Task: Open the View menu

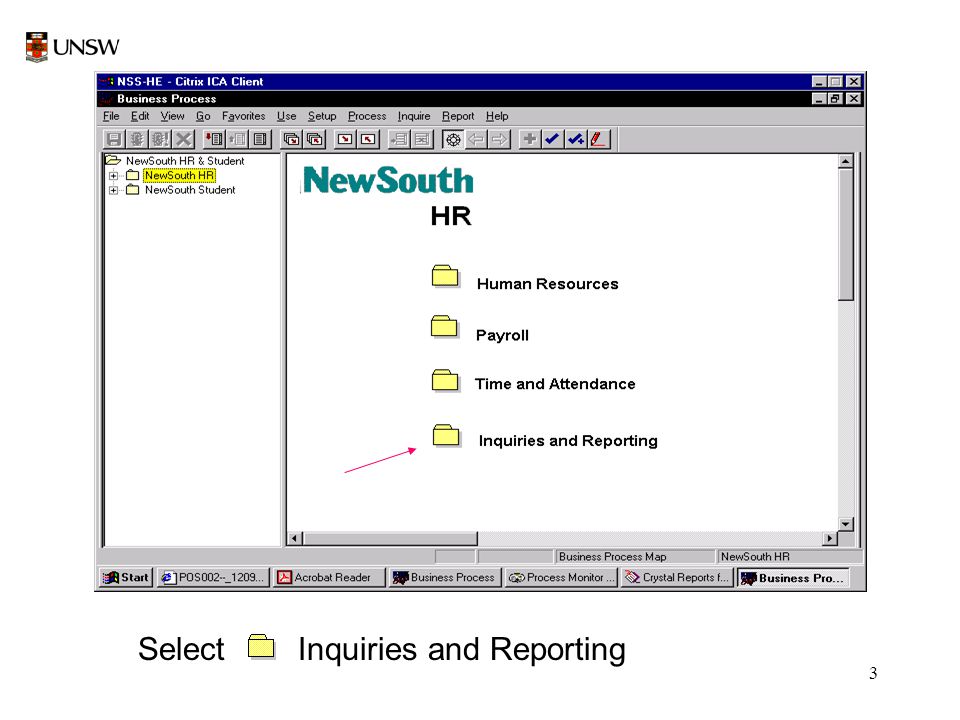Action: (x=173, y=116)
